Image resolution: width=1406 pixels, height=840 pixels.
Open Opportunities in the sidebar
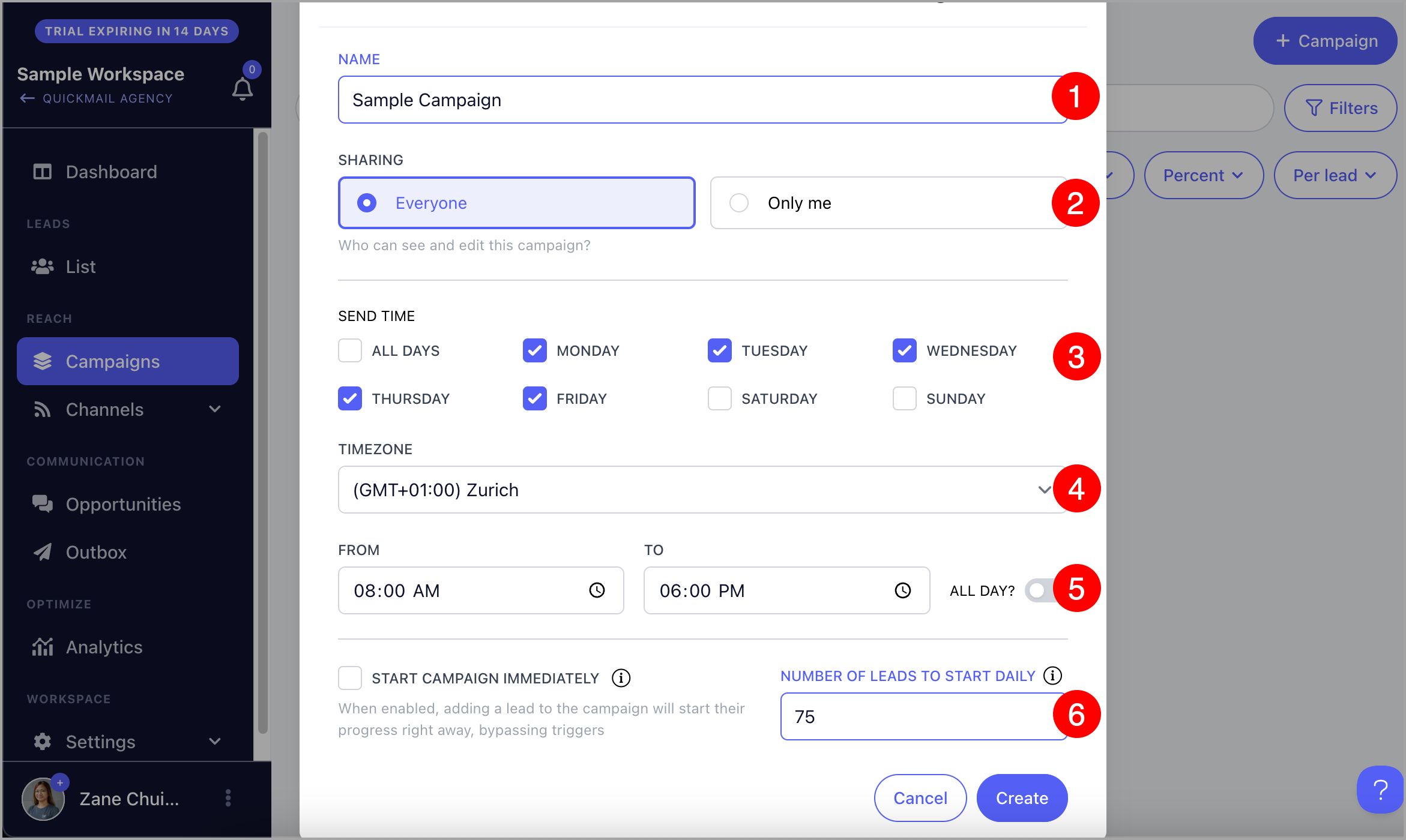128,504
